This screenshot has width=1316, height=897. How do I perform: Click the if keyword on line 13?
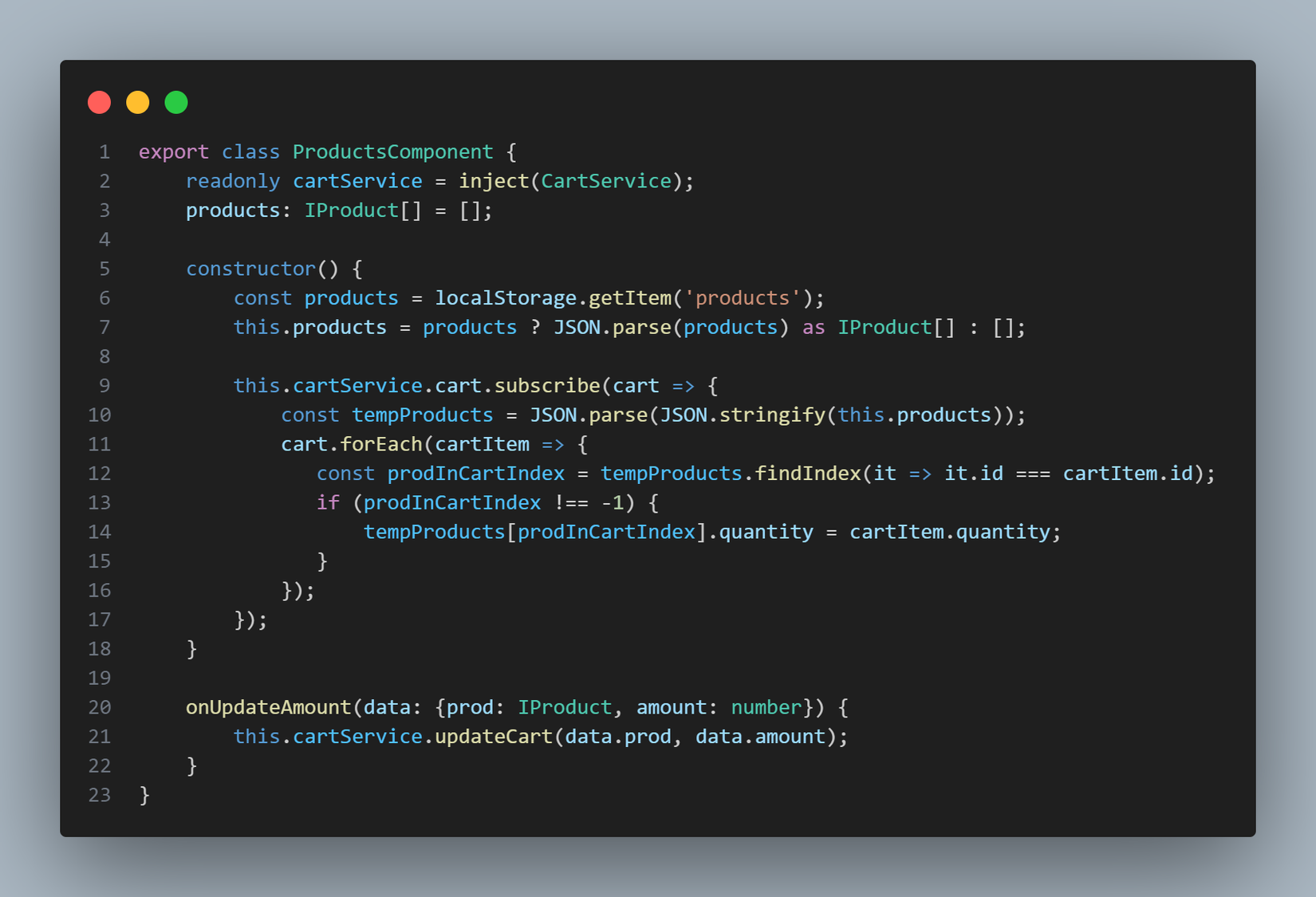pyautogui.click(x=328, y=502)
